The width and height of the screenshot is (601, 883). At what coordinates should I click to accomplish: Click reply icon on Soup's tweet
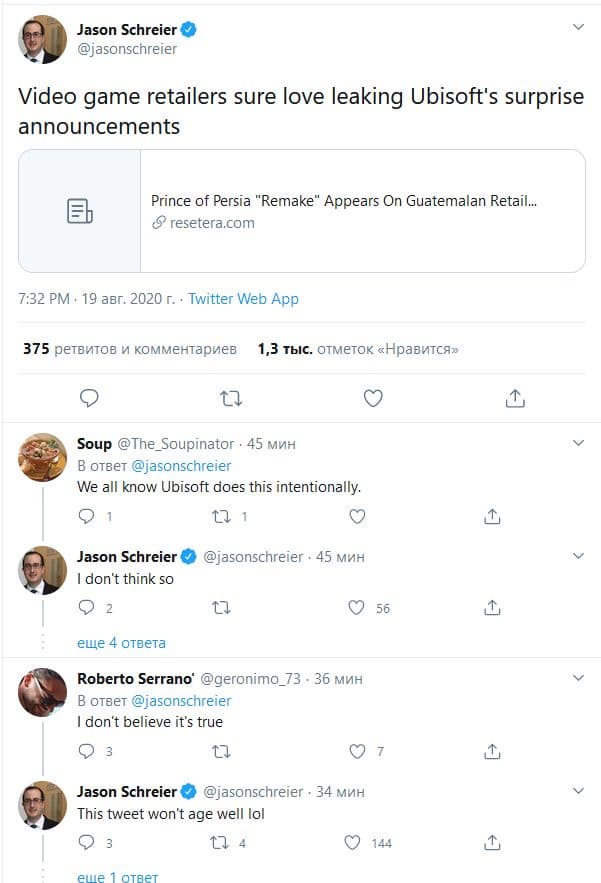pyautogui.click(x=86, y=517)
